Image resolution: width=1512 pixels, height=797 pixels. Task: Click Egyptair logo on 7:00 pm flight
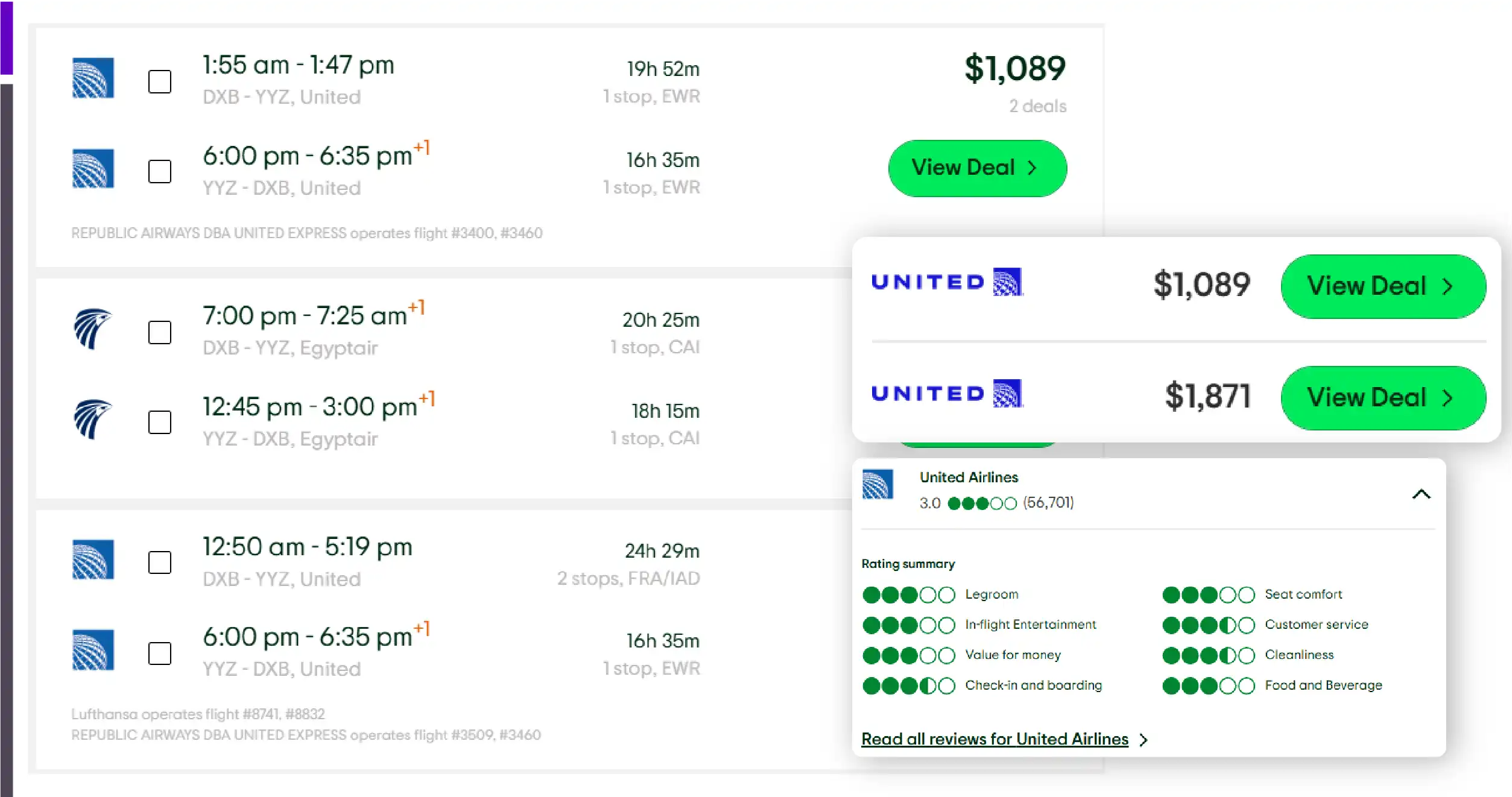point(92,329)
